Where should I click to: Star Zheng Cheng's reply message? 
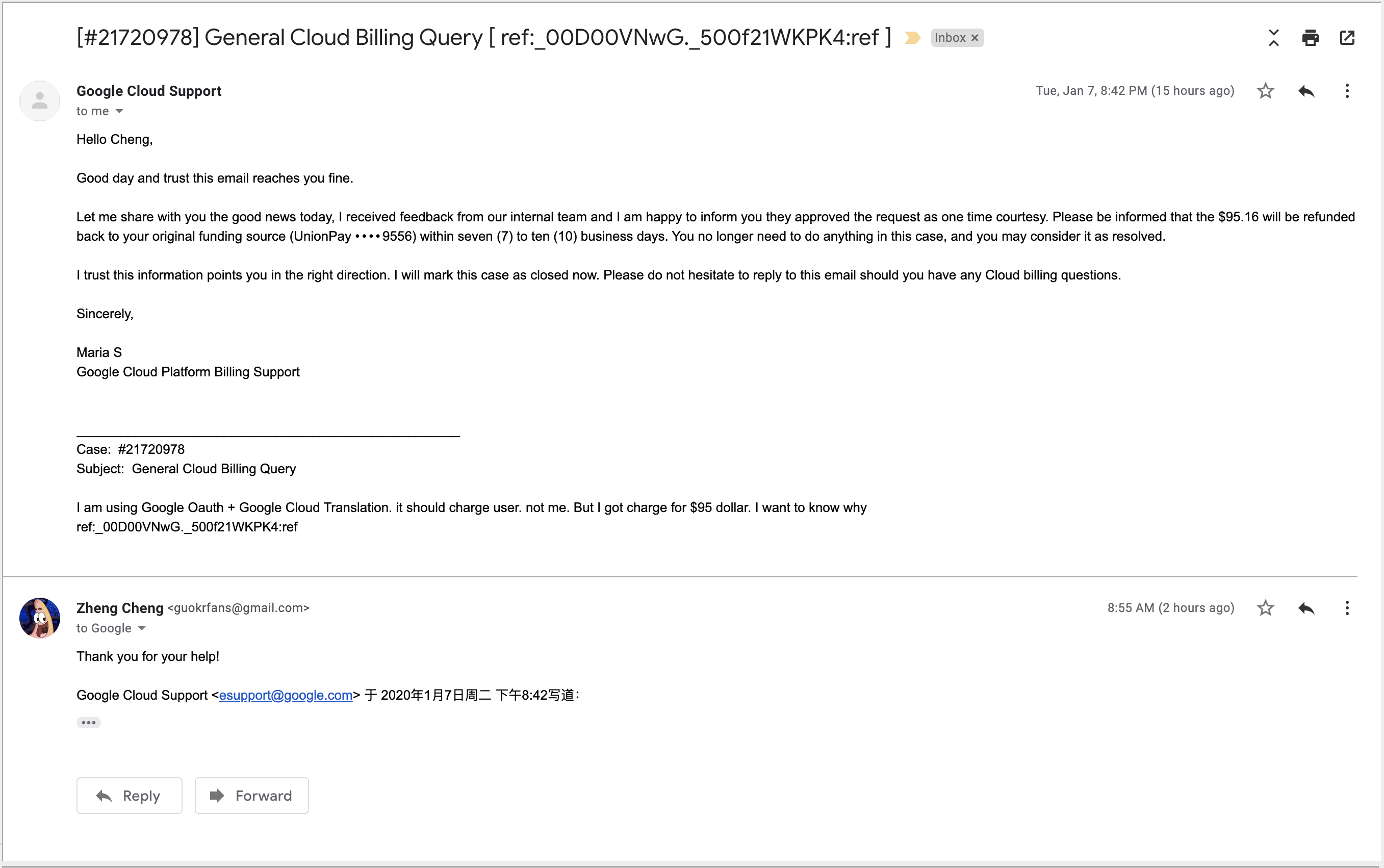pos(1265,608)
